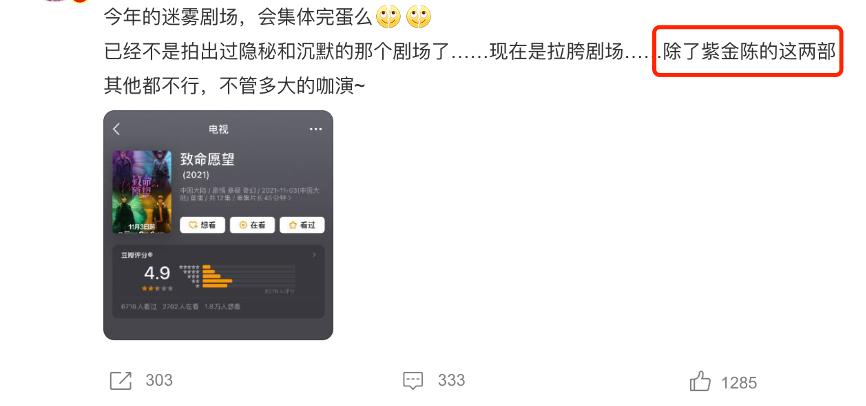The height and width of the screenshot is (406, 866).
Task: Click the 4.9 rating score
Action: click(157, 273)
